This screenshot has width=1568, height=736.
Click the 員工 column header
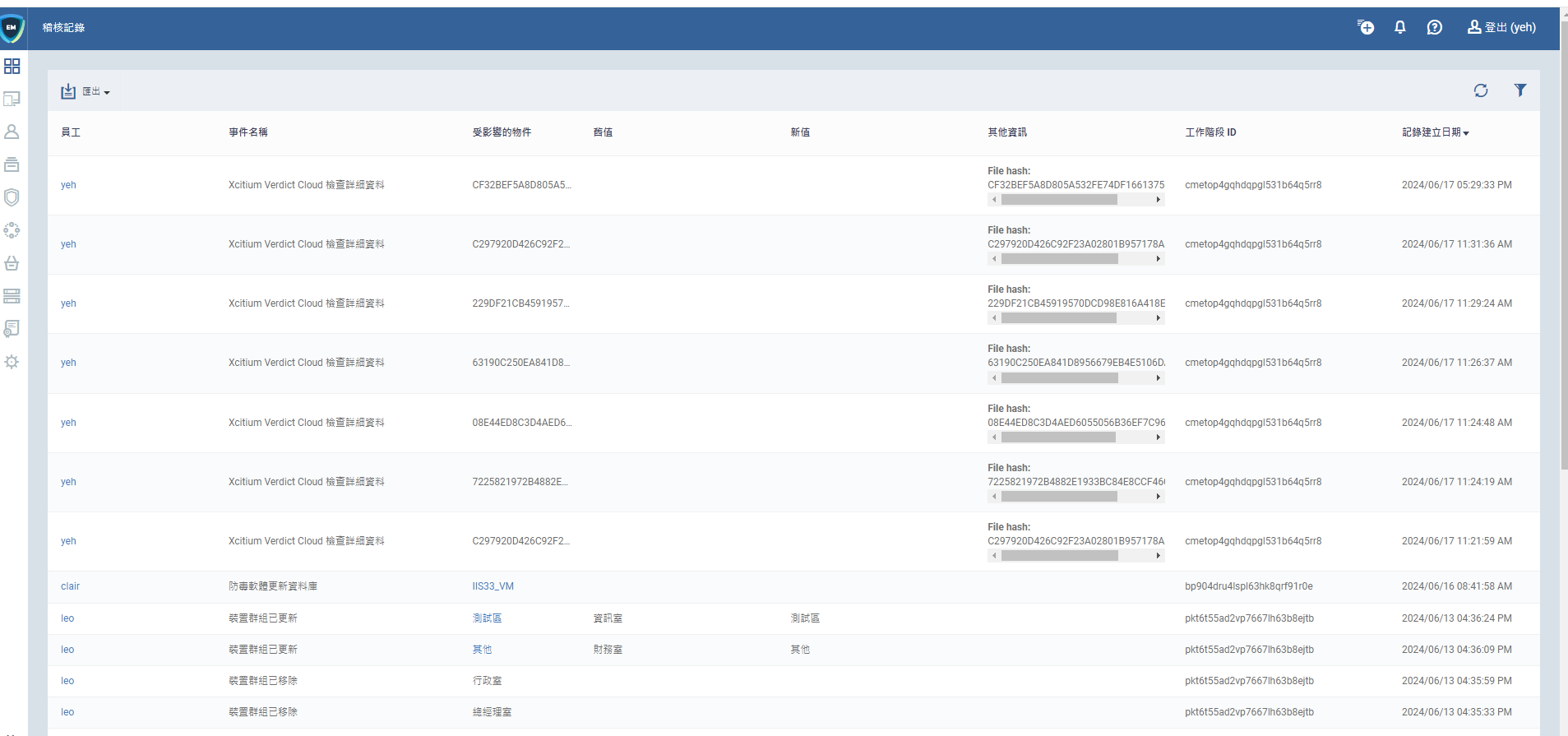click(x=71, y=132)
